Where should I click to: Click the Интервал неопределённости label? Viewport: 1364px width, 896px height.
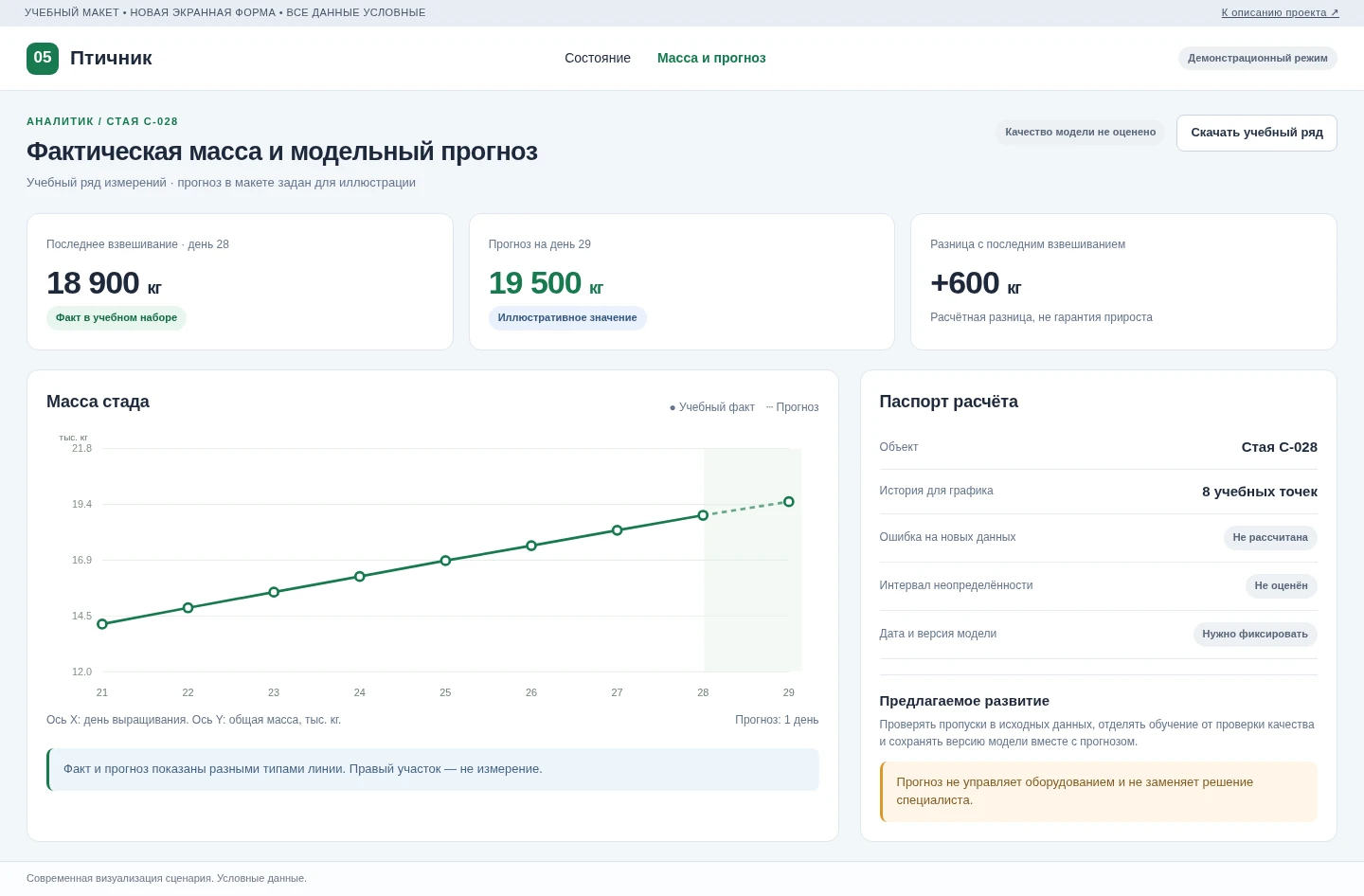pos(956,585)
